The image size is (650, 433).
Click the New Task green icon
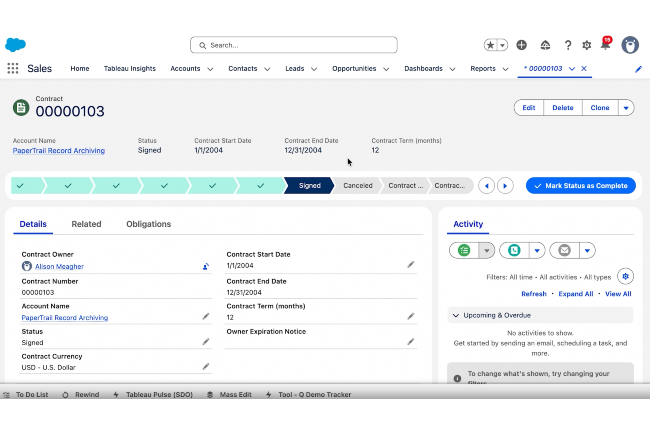click(464, 250)
